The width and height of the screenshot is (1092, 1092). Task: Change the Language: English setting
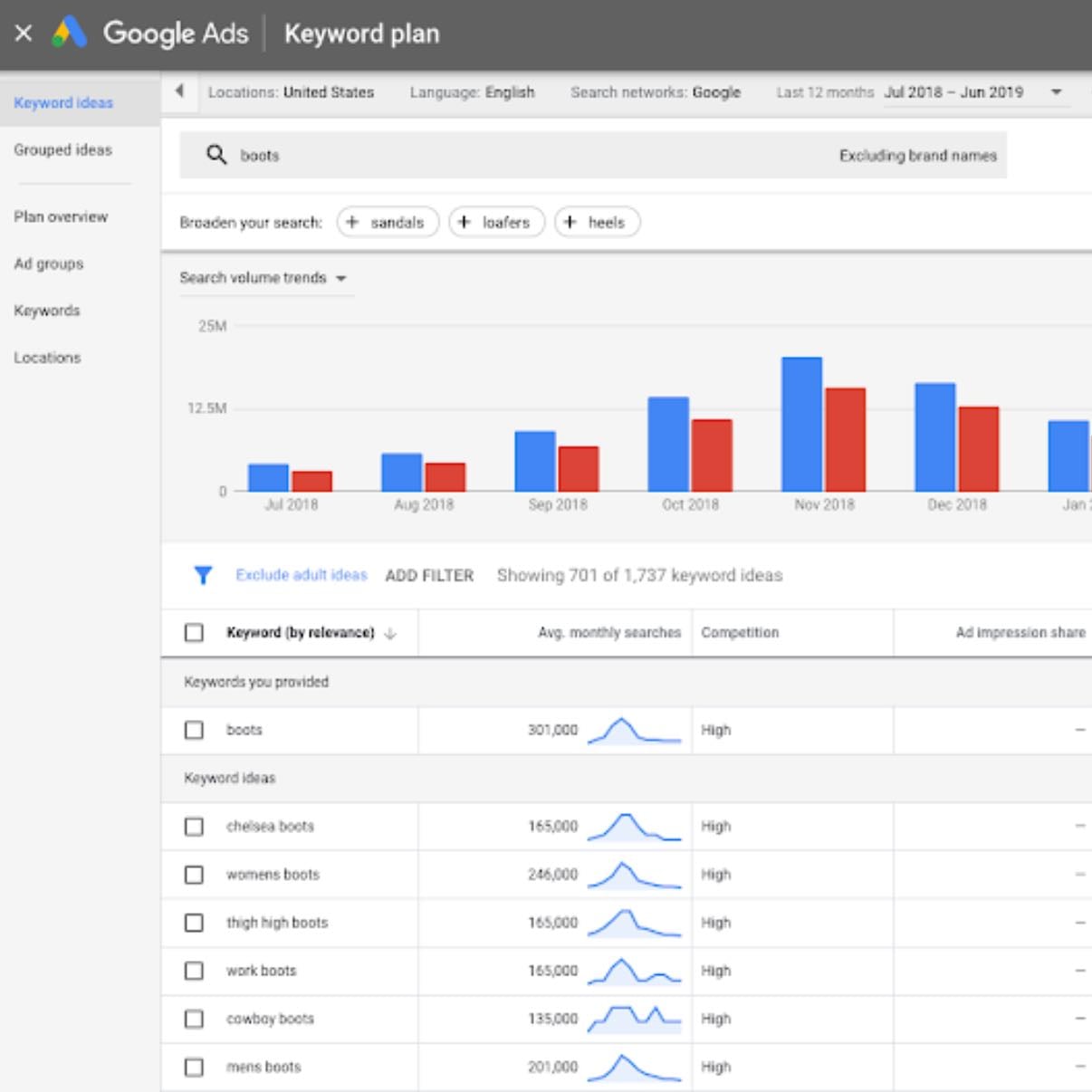[472, 92]
